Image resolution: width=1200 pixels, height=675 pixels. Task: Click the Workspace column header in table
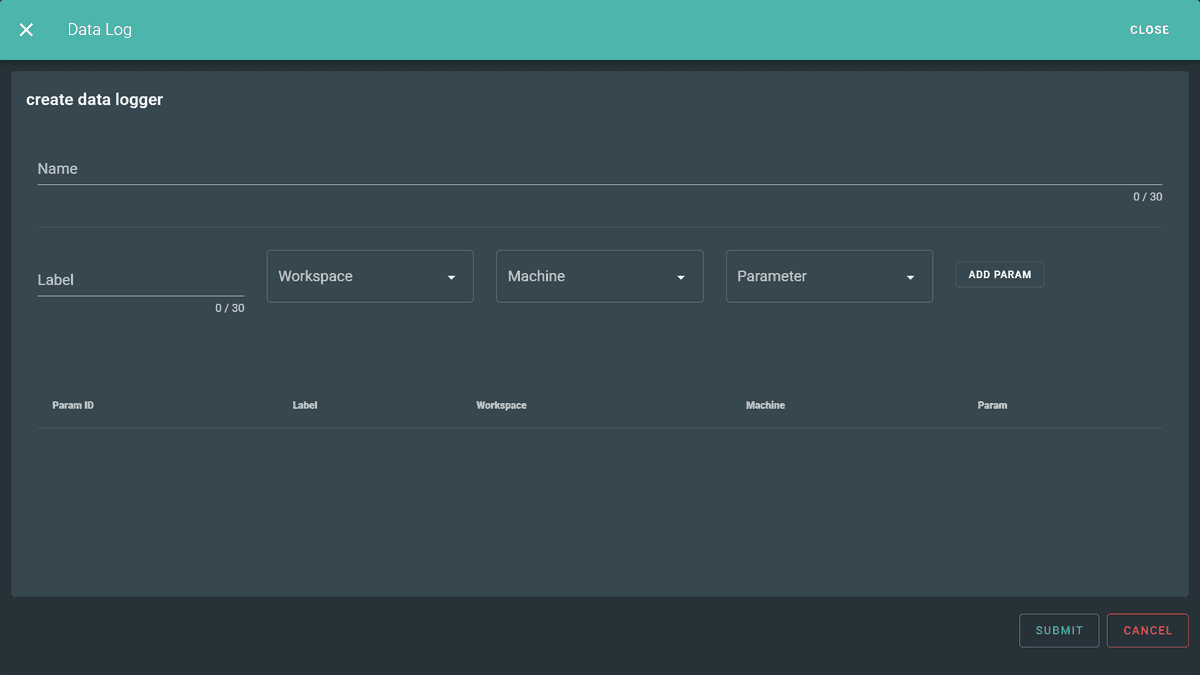(501, 405)
